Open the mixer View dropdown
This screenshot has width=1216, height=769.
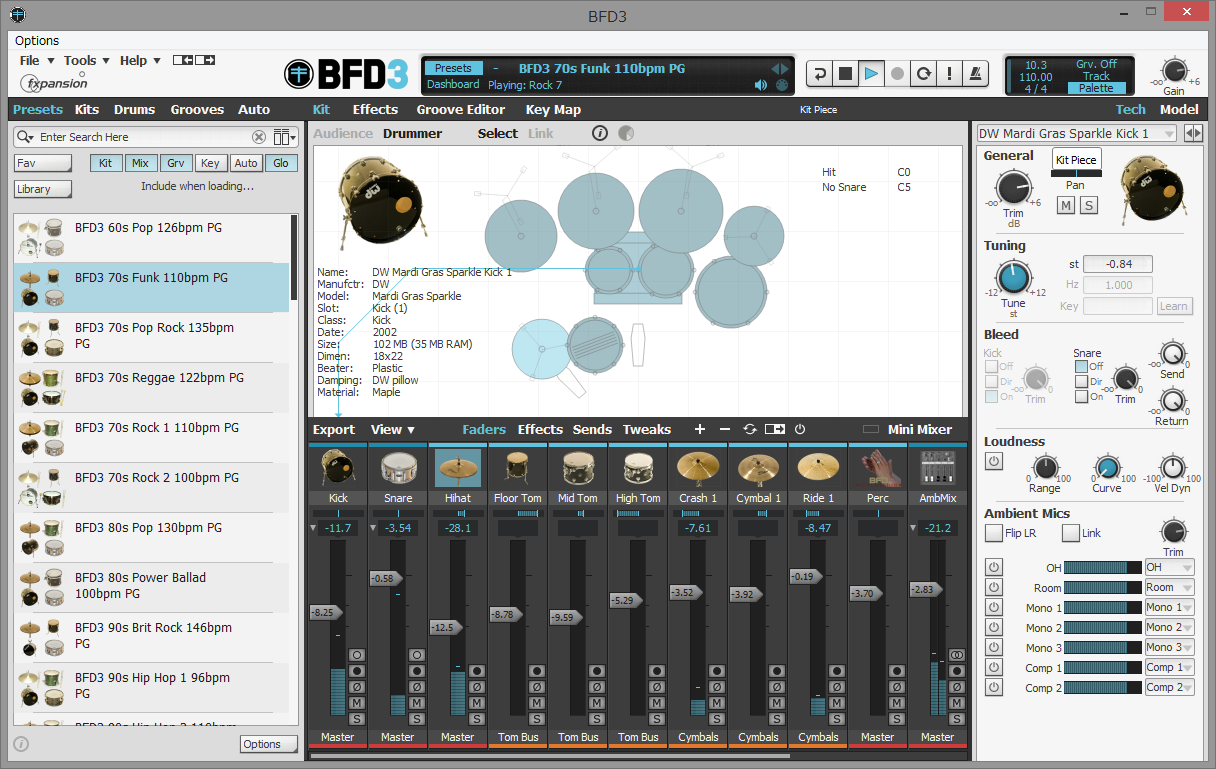(393, 429)
